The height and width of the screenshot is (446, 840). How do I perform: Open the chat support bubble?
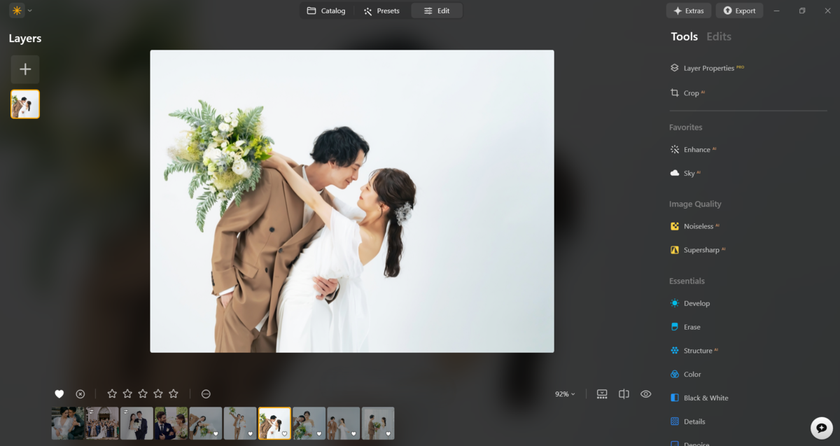[x=821, y=428]
